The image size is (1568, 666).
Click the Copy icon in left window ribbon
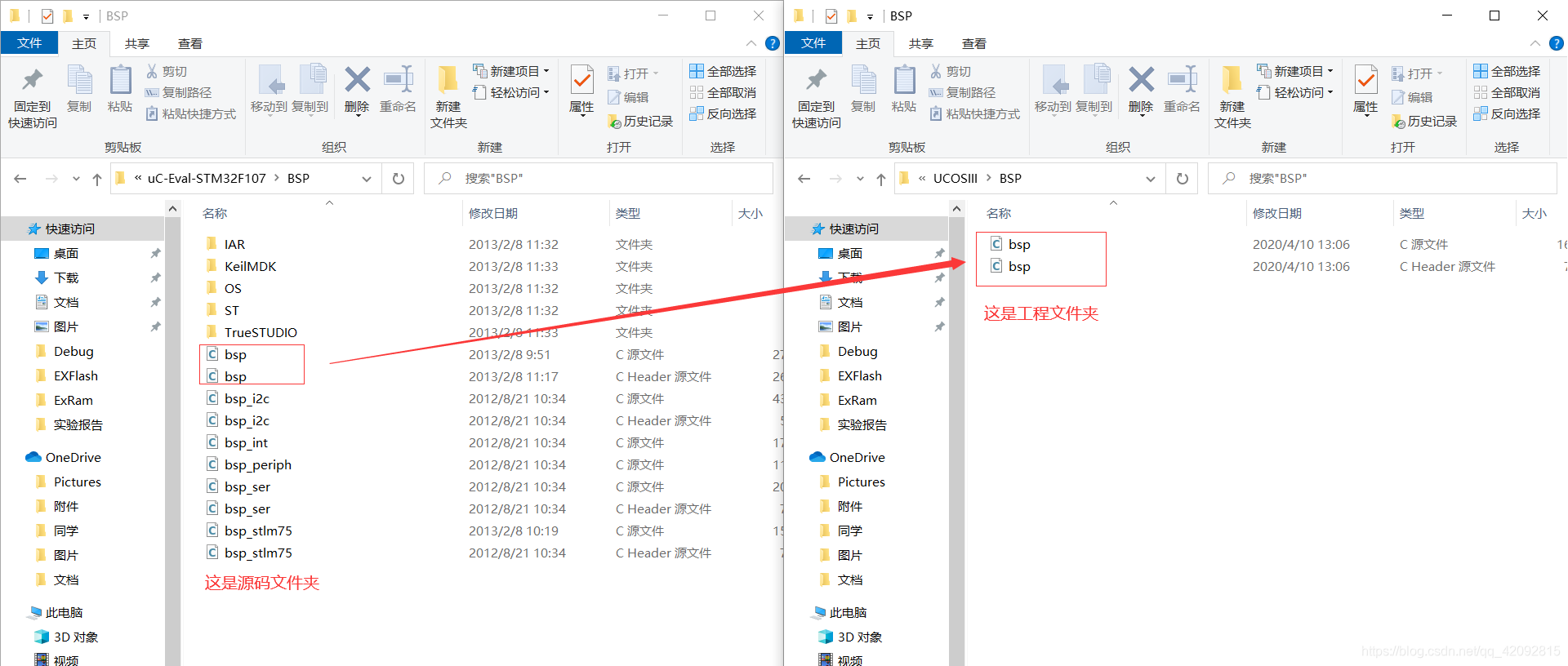[x=79, y=80]
